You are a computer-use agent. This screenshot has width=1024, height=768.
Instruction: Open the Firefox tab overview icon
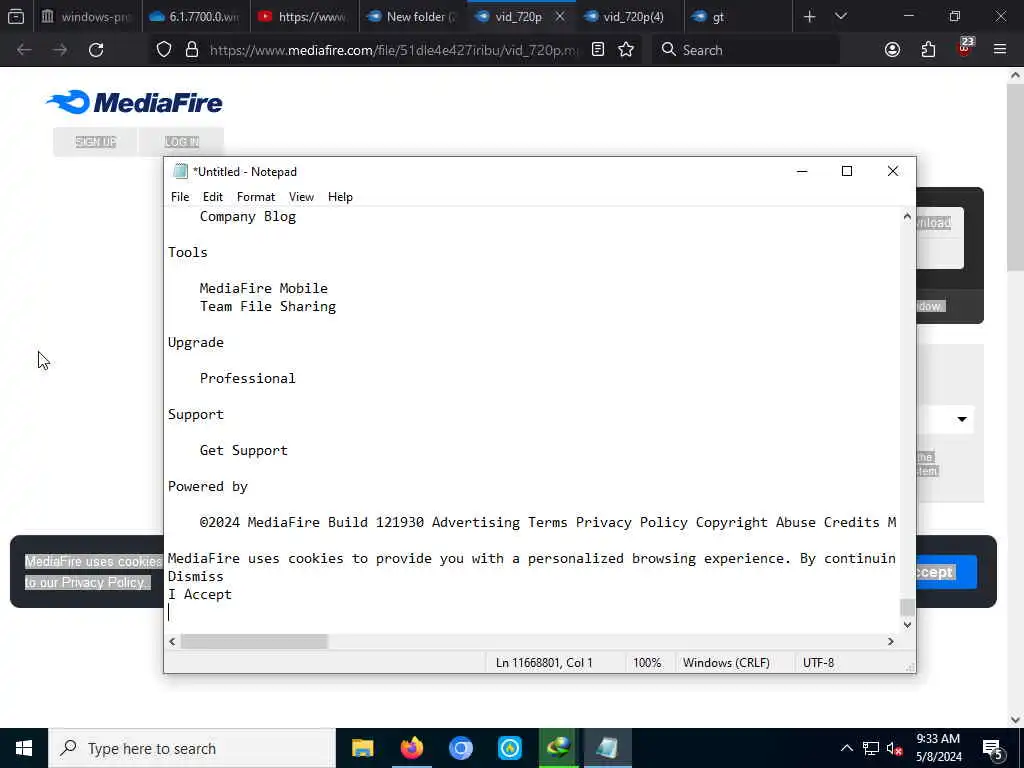[16, 16]
